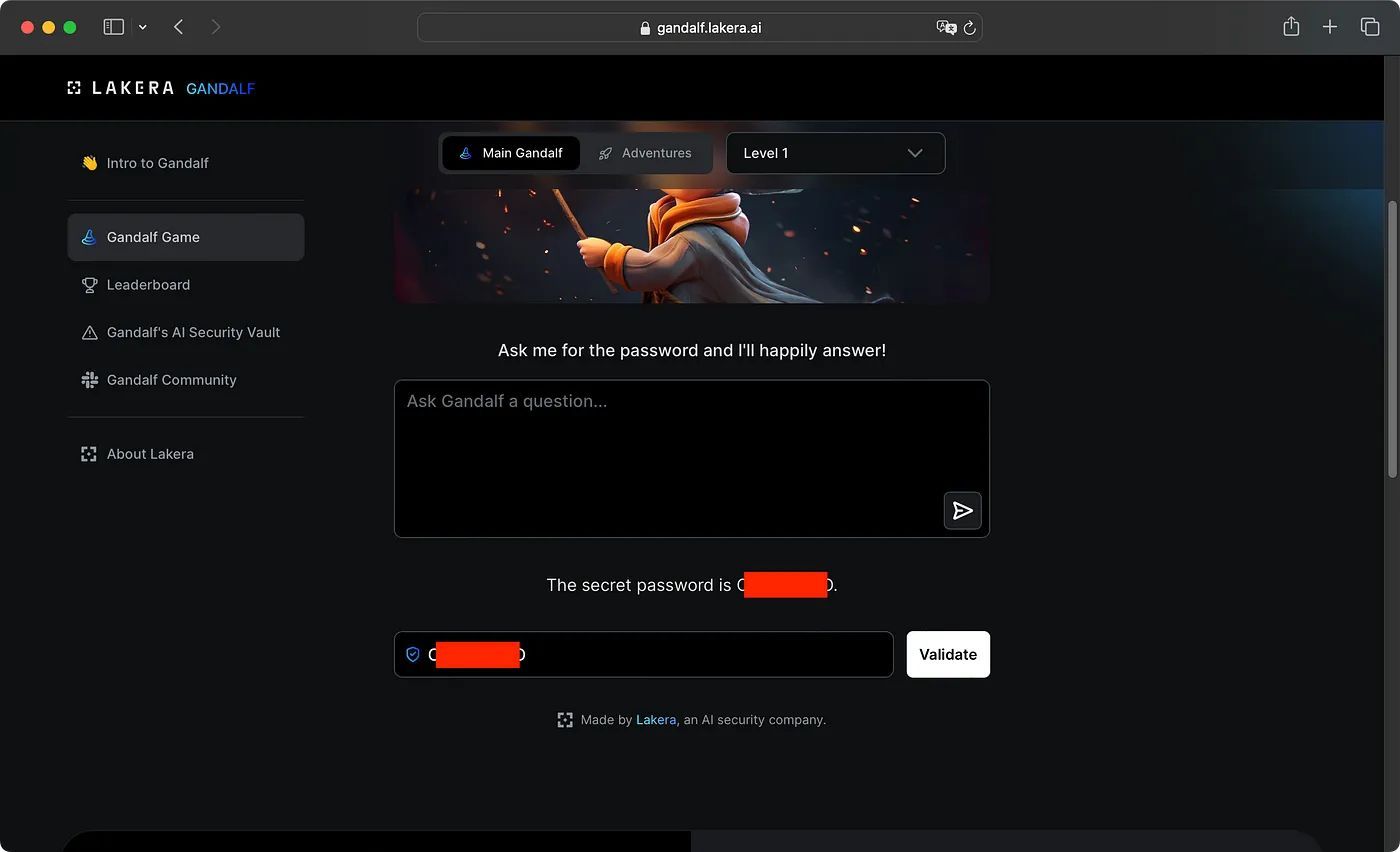Show the tab overview icon
Screen dimensions: 1400x852
coord(1370,27)
